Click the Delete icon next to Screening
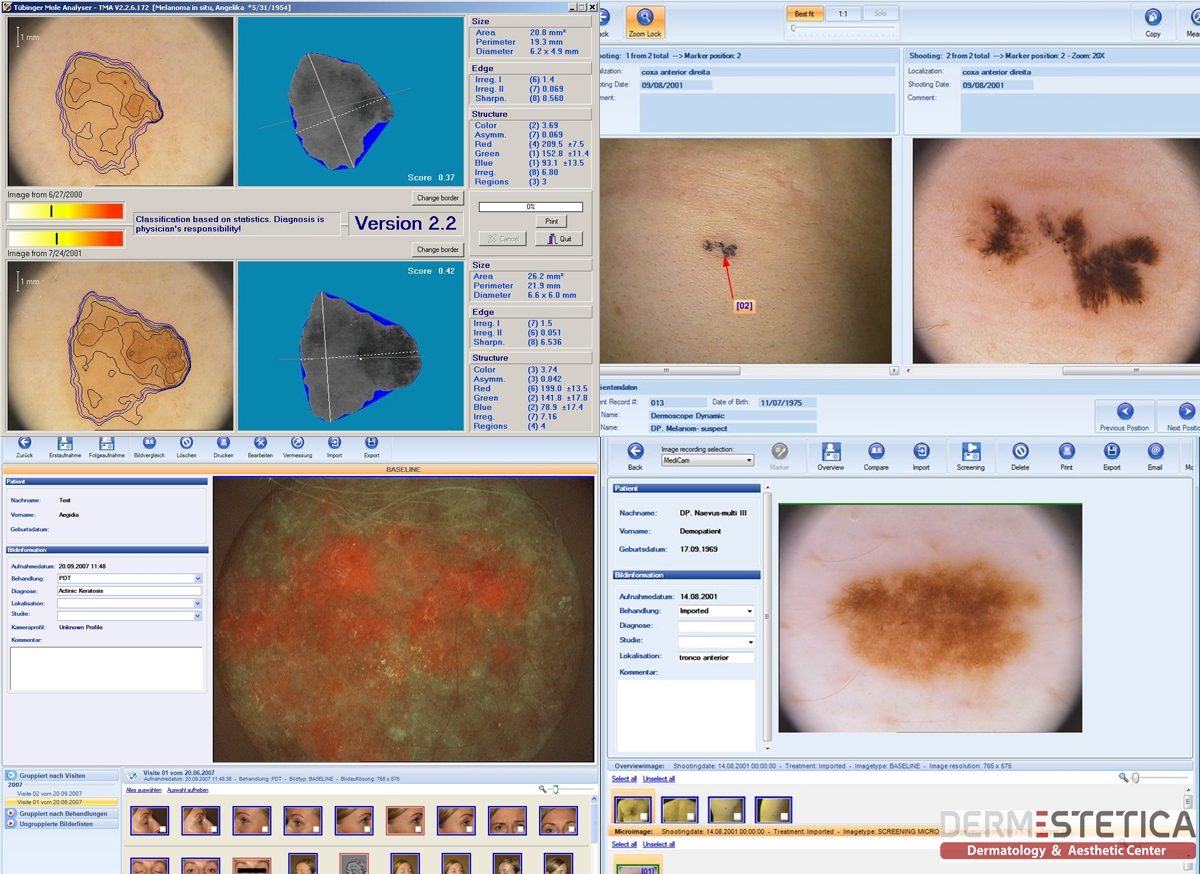This screenshot has height=874, width=1200. 1020,452
